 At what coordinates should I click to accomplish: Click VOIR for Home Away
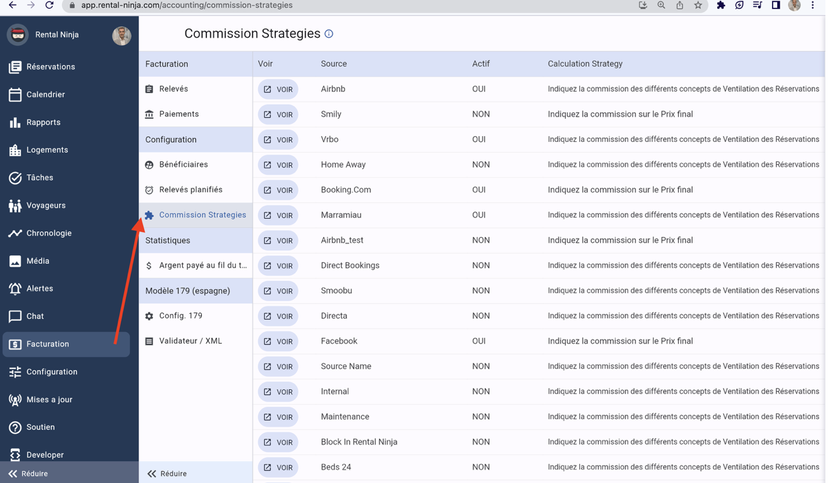click(278, 165)
